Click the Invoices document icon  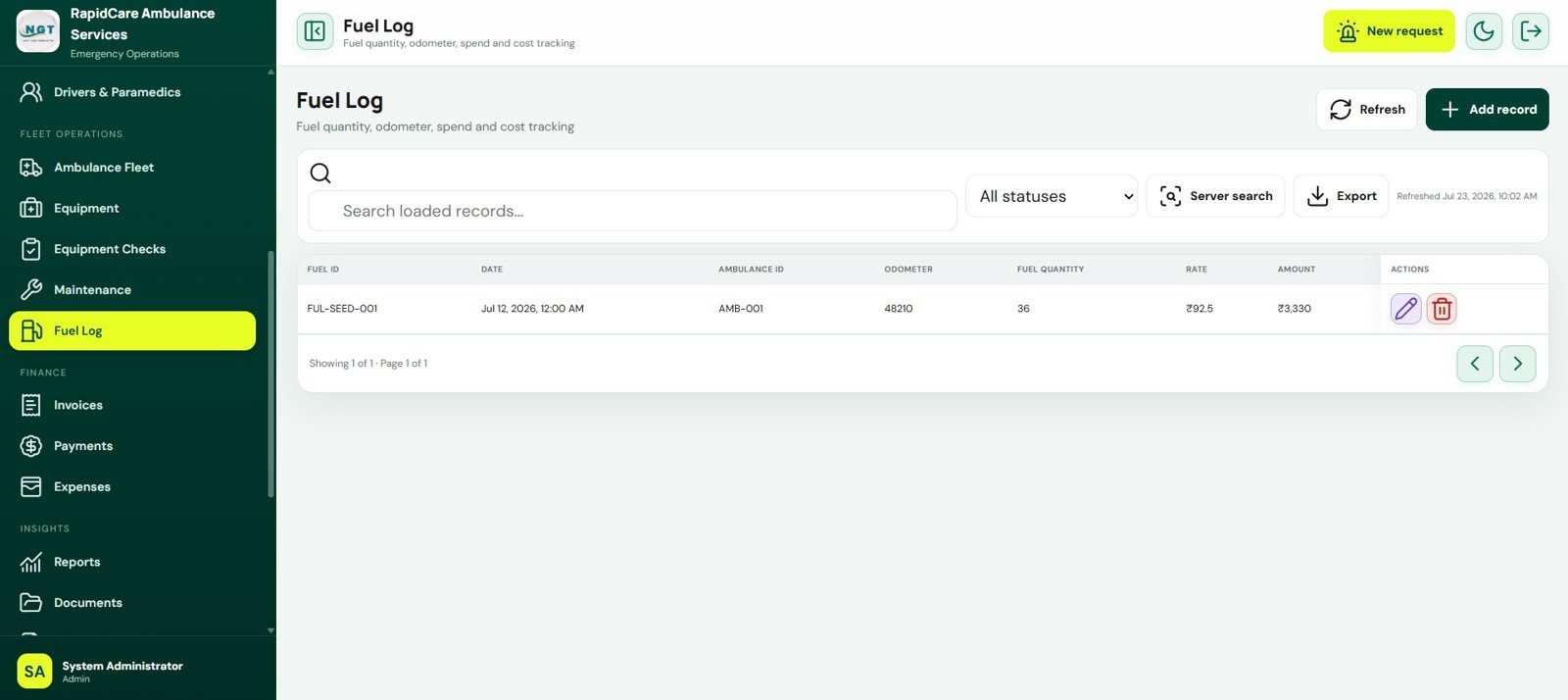31,405
